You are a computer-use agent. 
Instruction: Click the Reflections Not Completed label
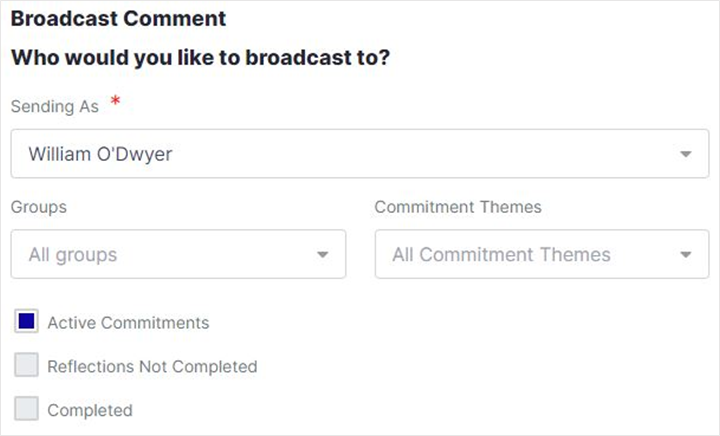click(x=152, y=367)
